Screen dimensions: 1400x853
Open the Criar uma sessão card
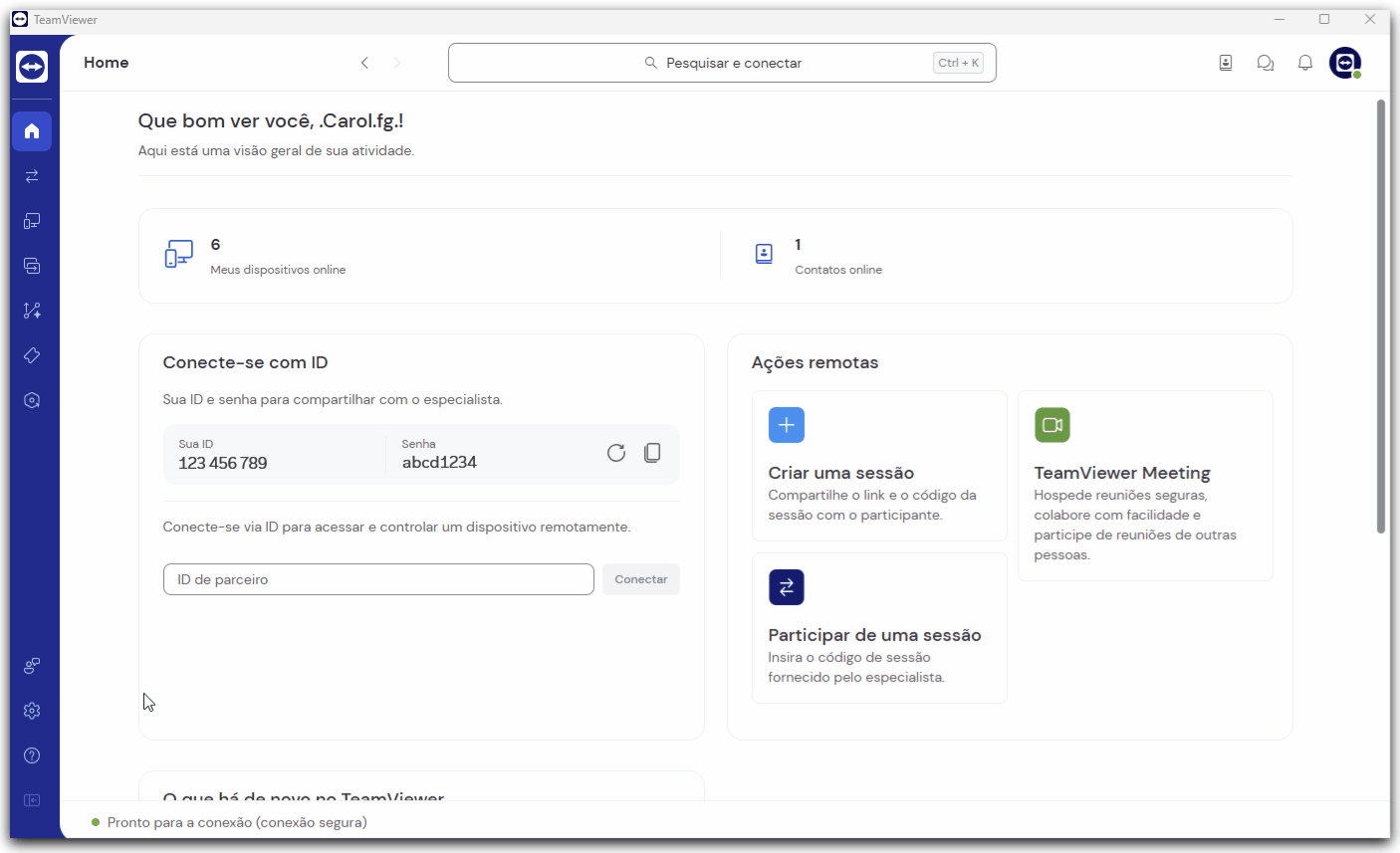[x=879, y=466]
